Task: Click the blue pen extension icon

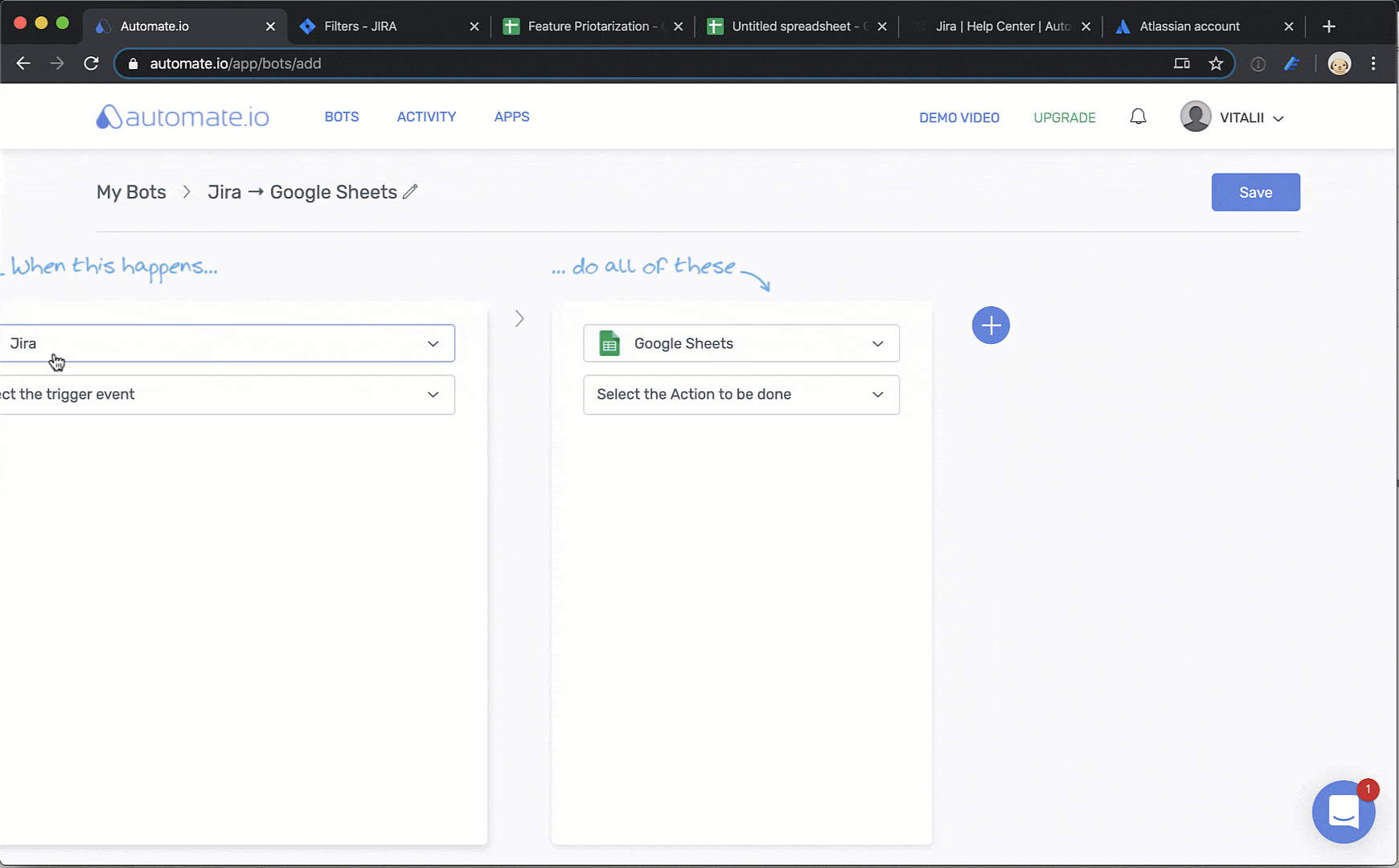Action: [x=1292, y=63]
